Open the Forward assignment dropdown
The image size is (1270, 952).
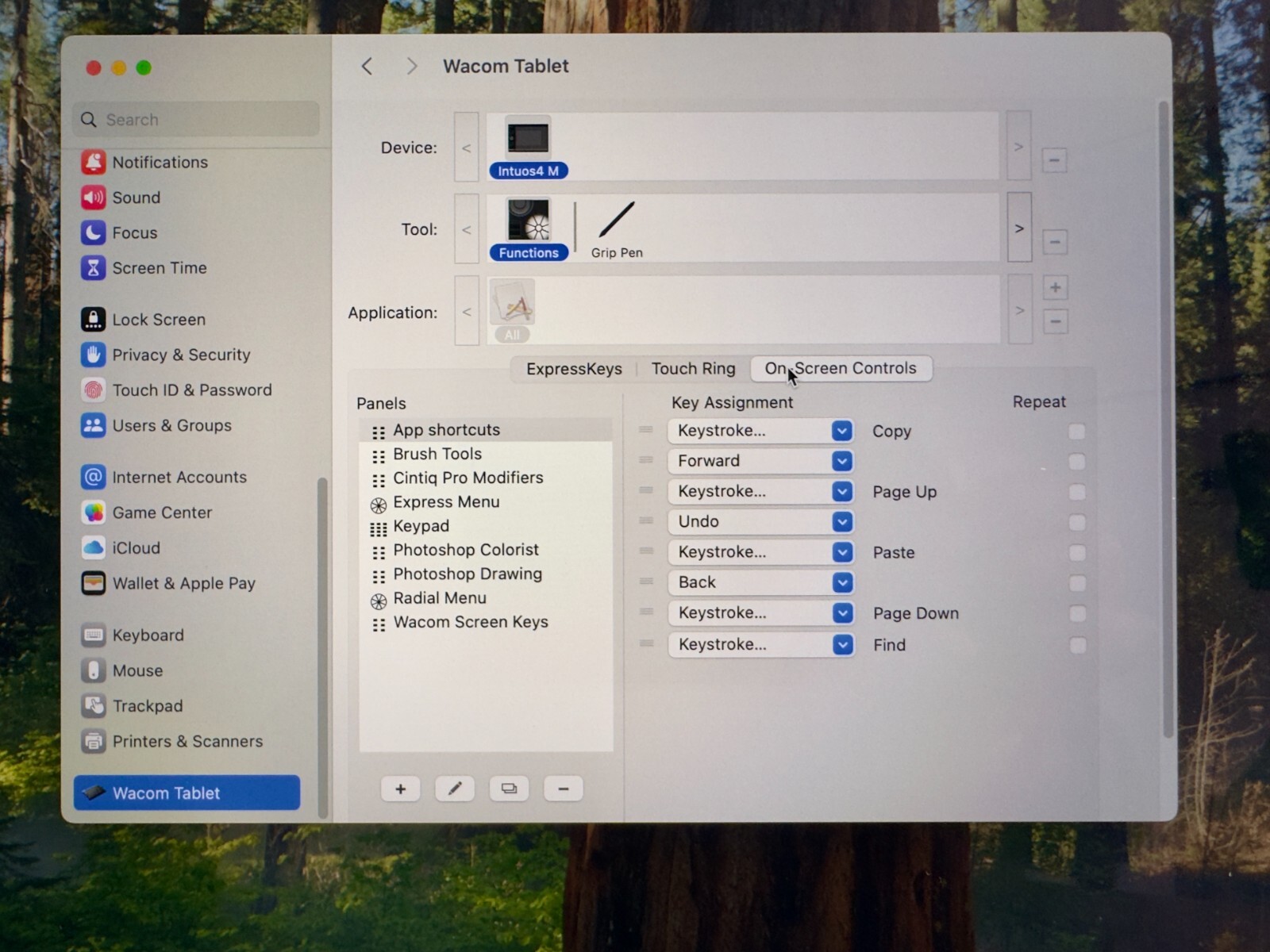point(760,461)
